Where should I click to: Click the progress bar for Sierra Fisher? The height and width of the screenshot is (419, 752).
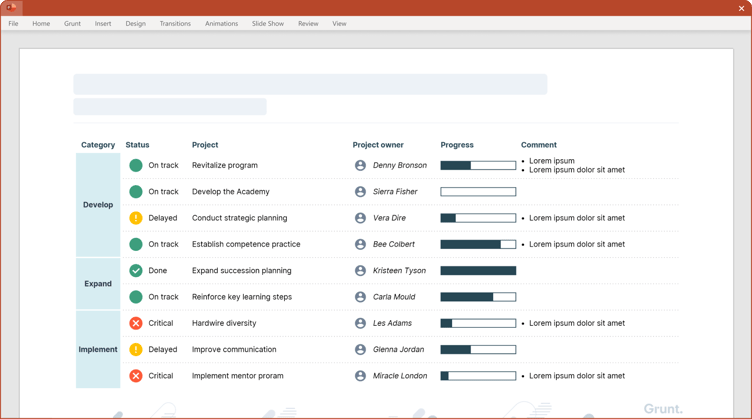(478, 192)
